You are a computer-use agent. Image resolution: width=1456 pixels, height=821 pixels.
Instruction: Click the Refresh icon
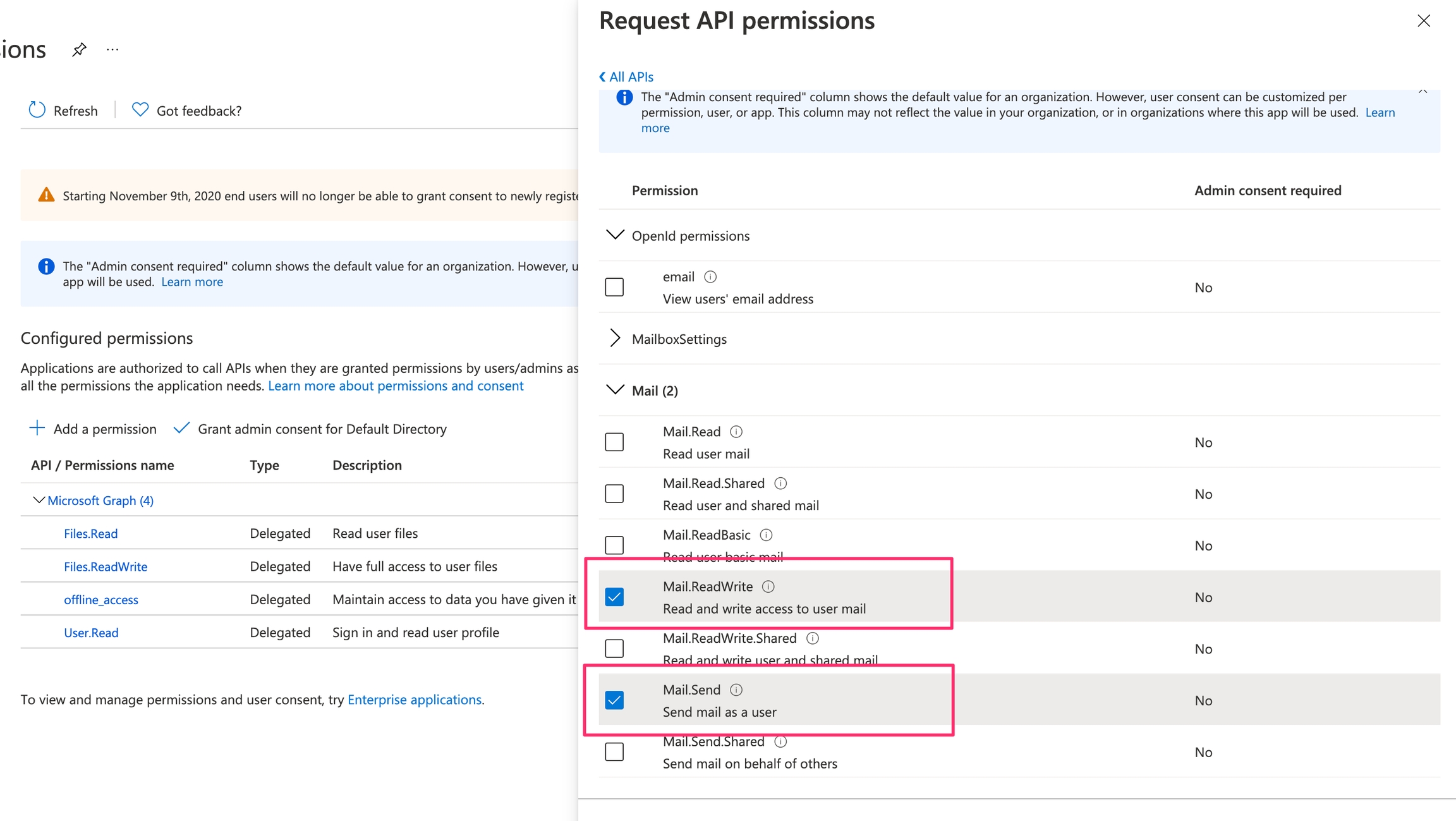[x=37, y=110]
